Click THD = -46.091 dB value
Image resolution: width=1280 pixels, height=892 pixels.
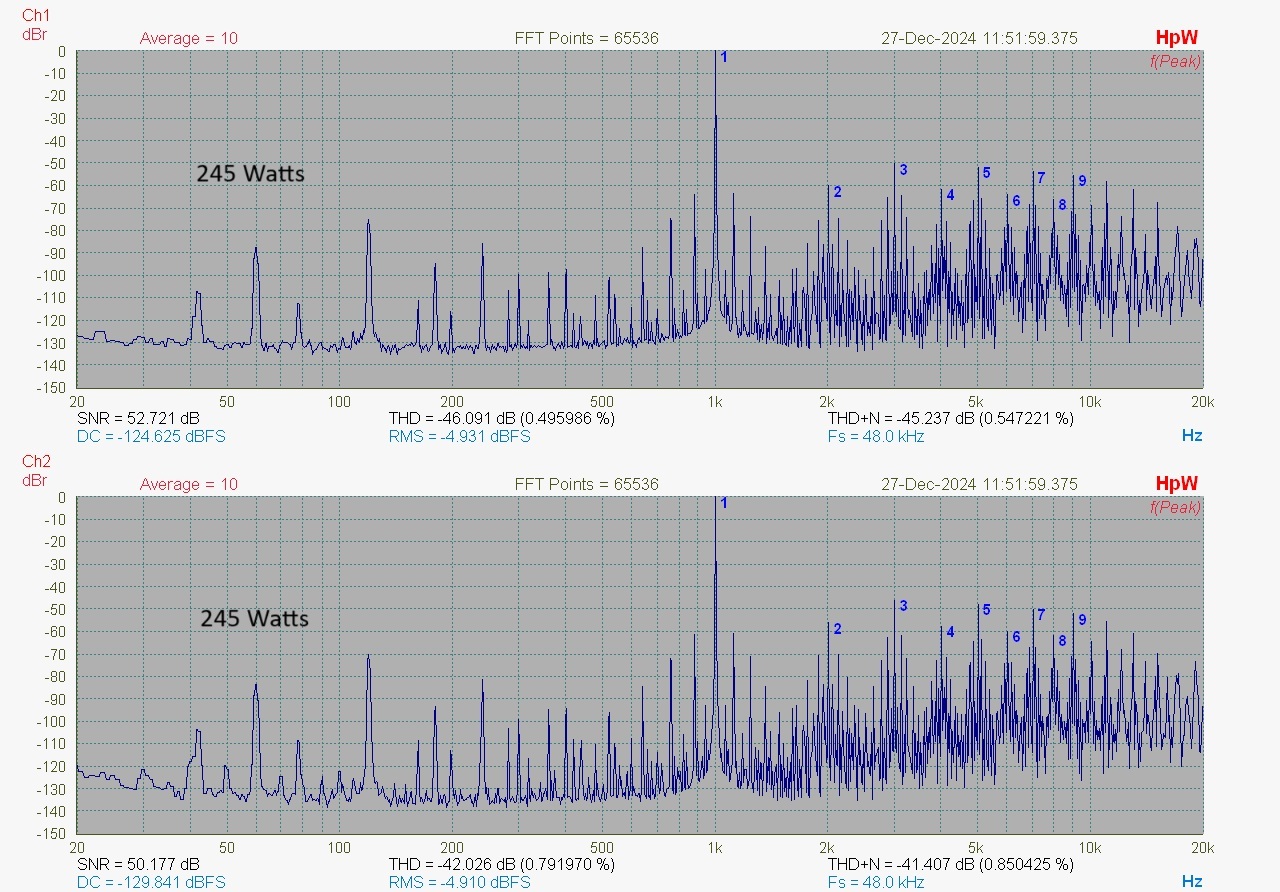(x=502, y=418)
